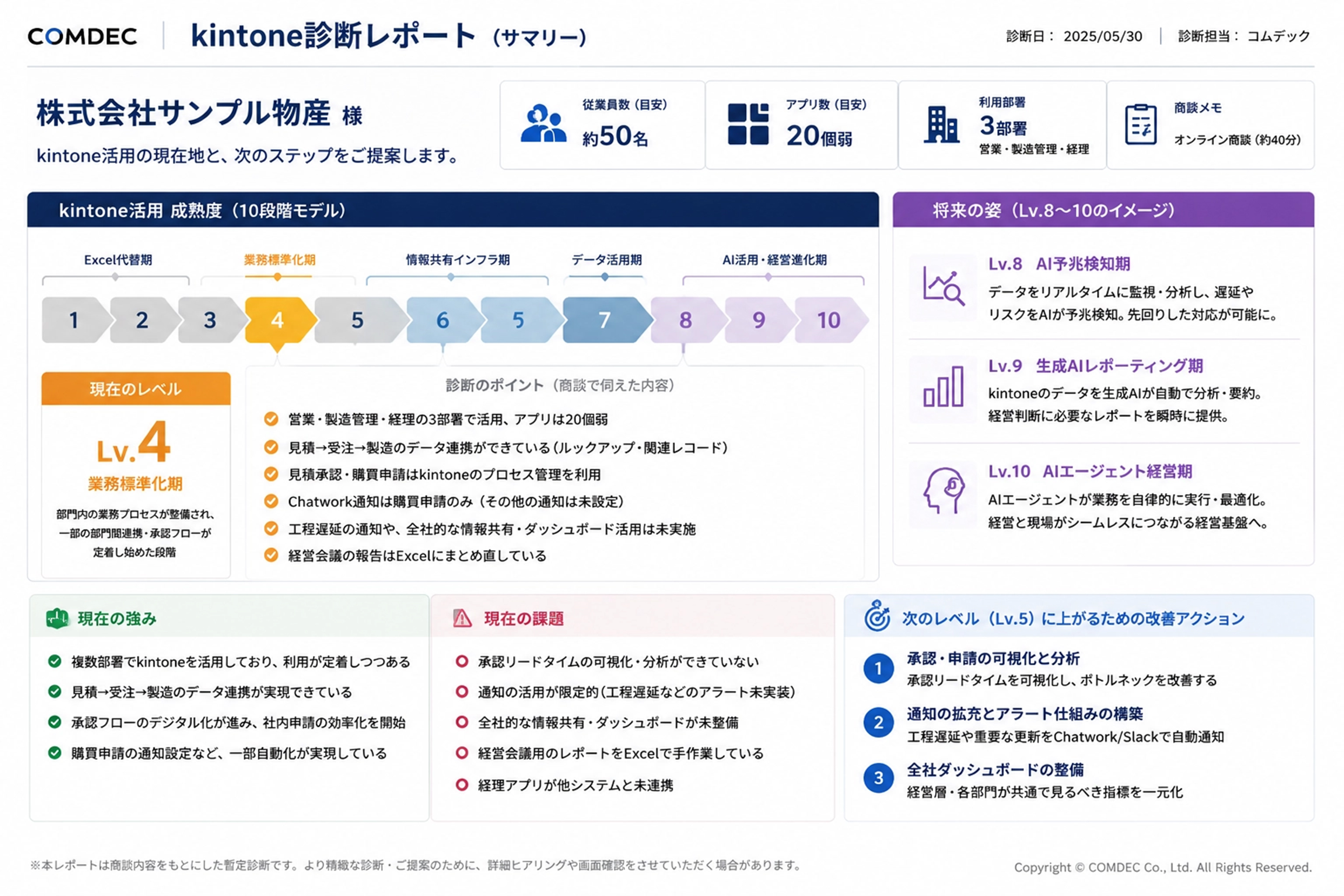Click the 約50名 employee count
1344x896 pixels.
(616, 137)
